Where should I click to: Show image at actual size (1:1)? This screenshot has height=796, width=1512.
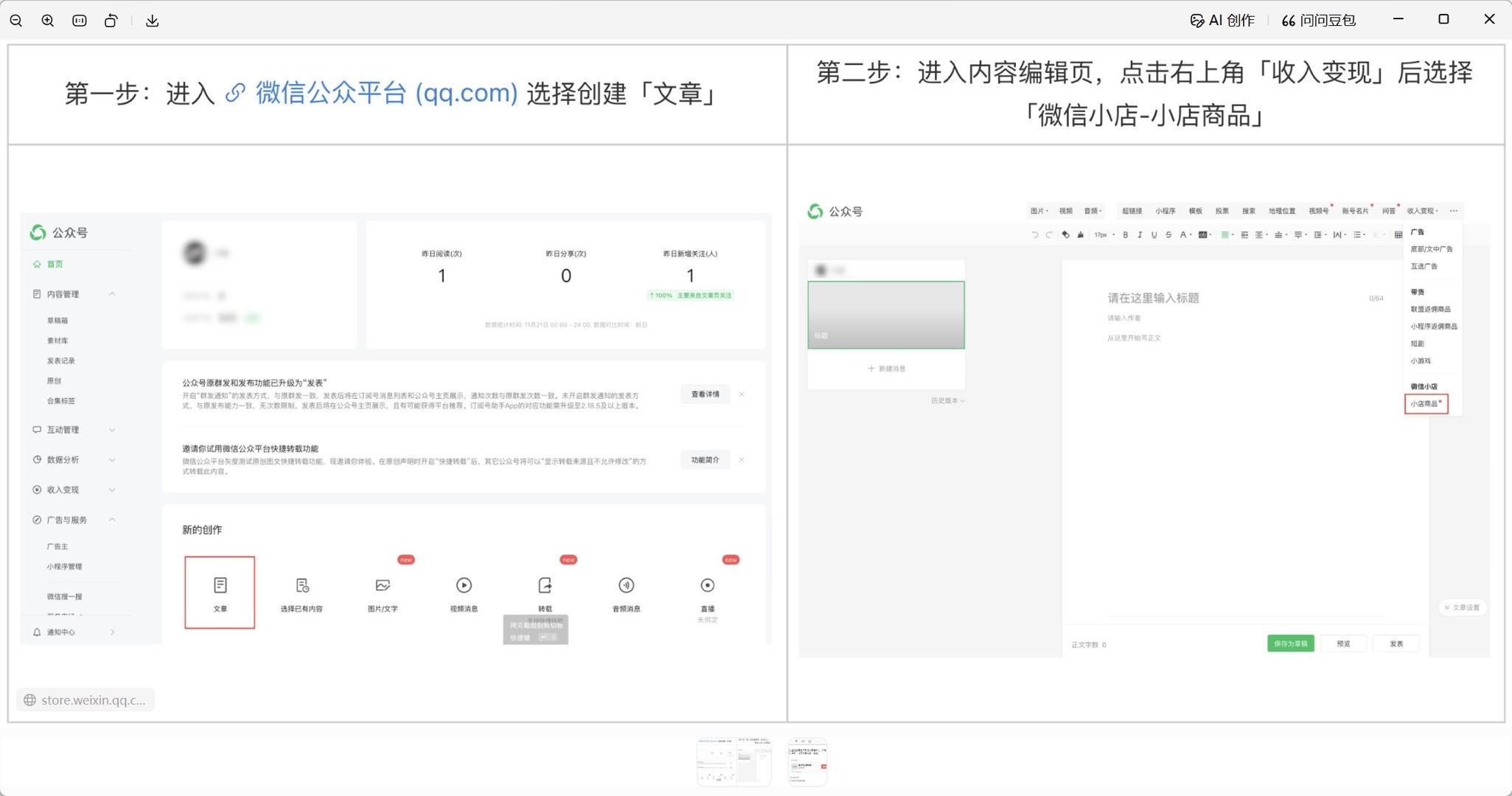80,21
